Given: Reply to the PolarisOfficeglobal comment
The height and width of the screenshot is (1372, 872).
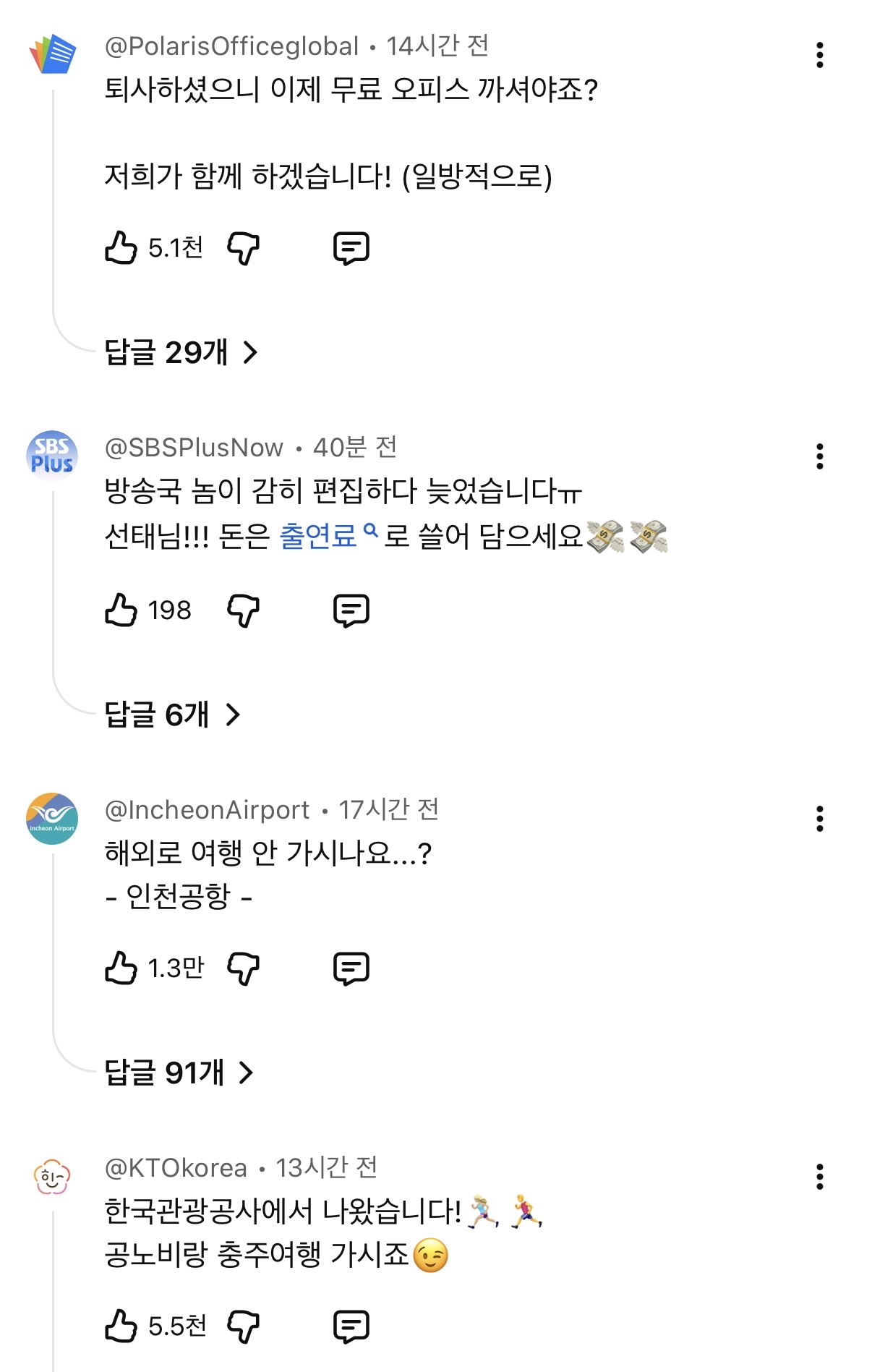Looking at the screenshot, I should (x=351, y=249).
